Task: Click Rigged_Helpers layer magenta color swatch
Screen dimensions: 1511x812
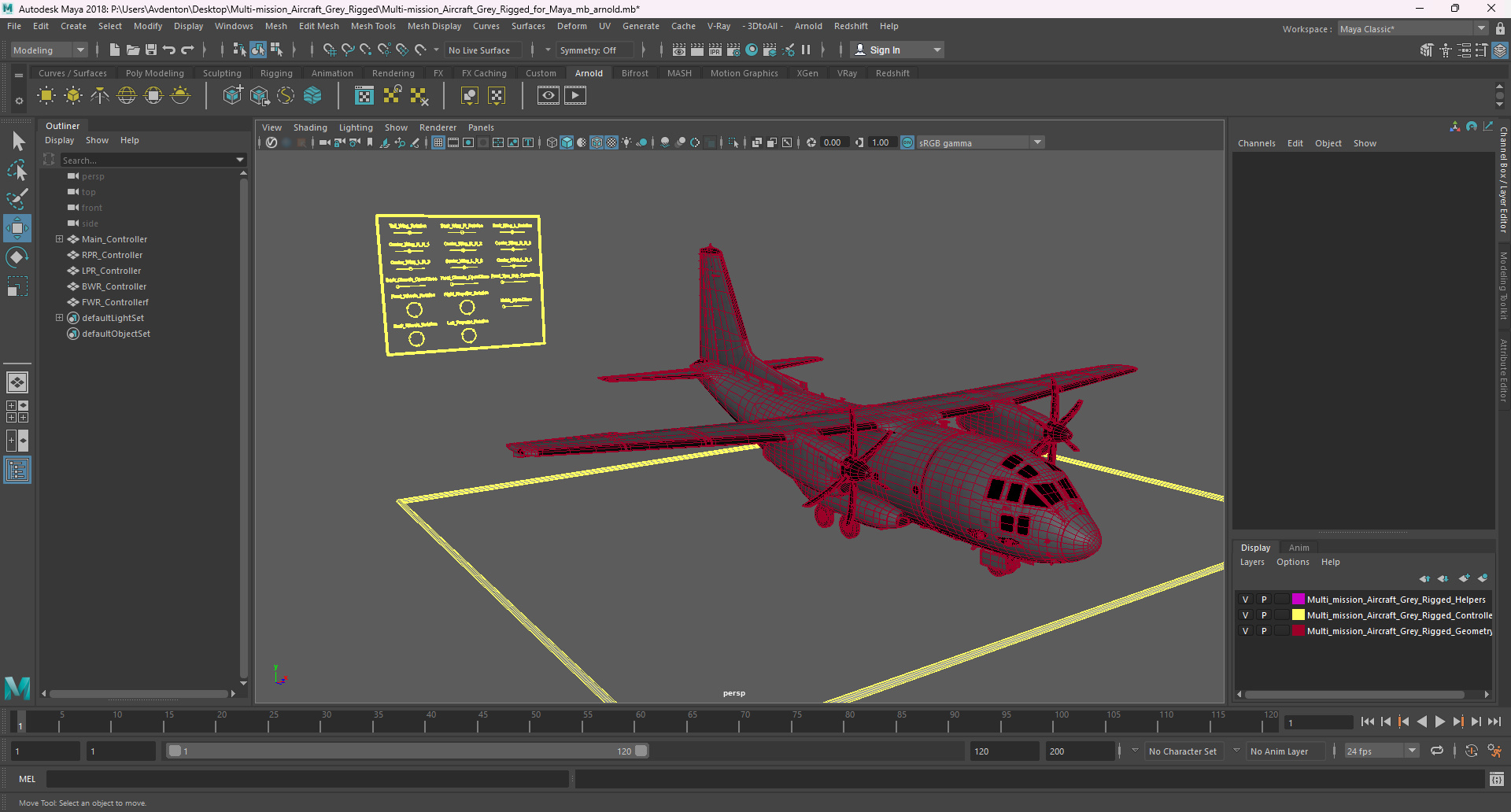Action: (x=1298, y=600)
